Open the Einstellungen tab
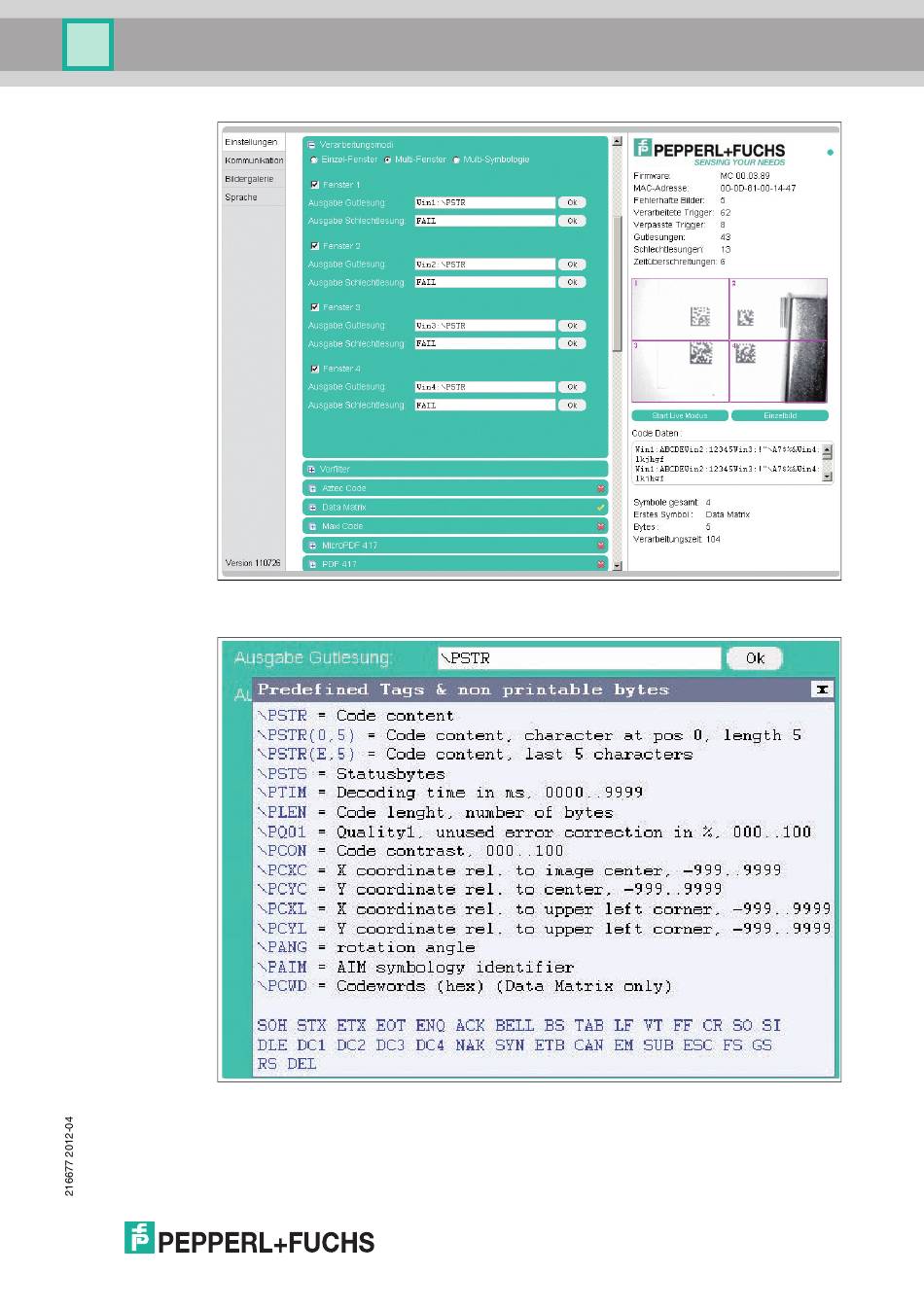Image resolution: width=924 pixels, height=1309 pixels. click(252, 142)
